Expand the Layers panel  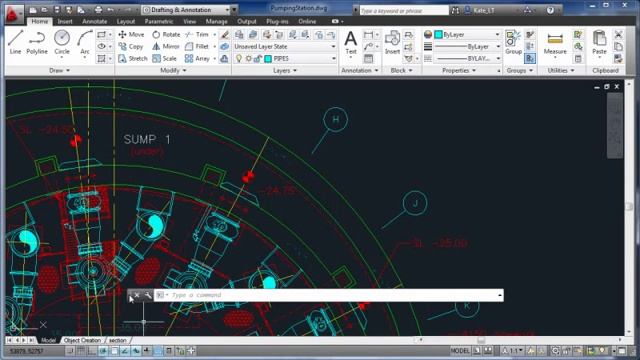(284, 71)
